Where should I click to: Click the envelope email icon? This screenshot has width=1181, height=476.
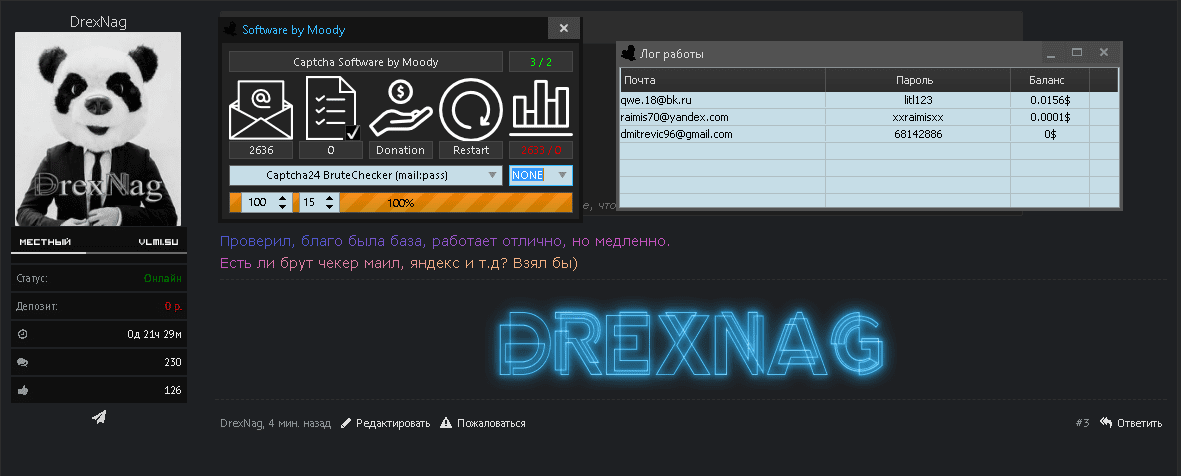pos(261,108)
